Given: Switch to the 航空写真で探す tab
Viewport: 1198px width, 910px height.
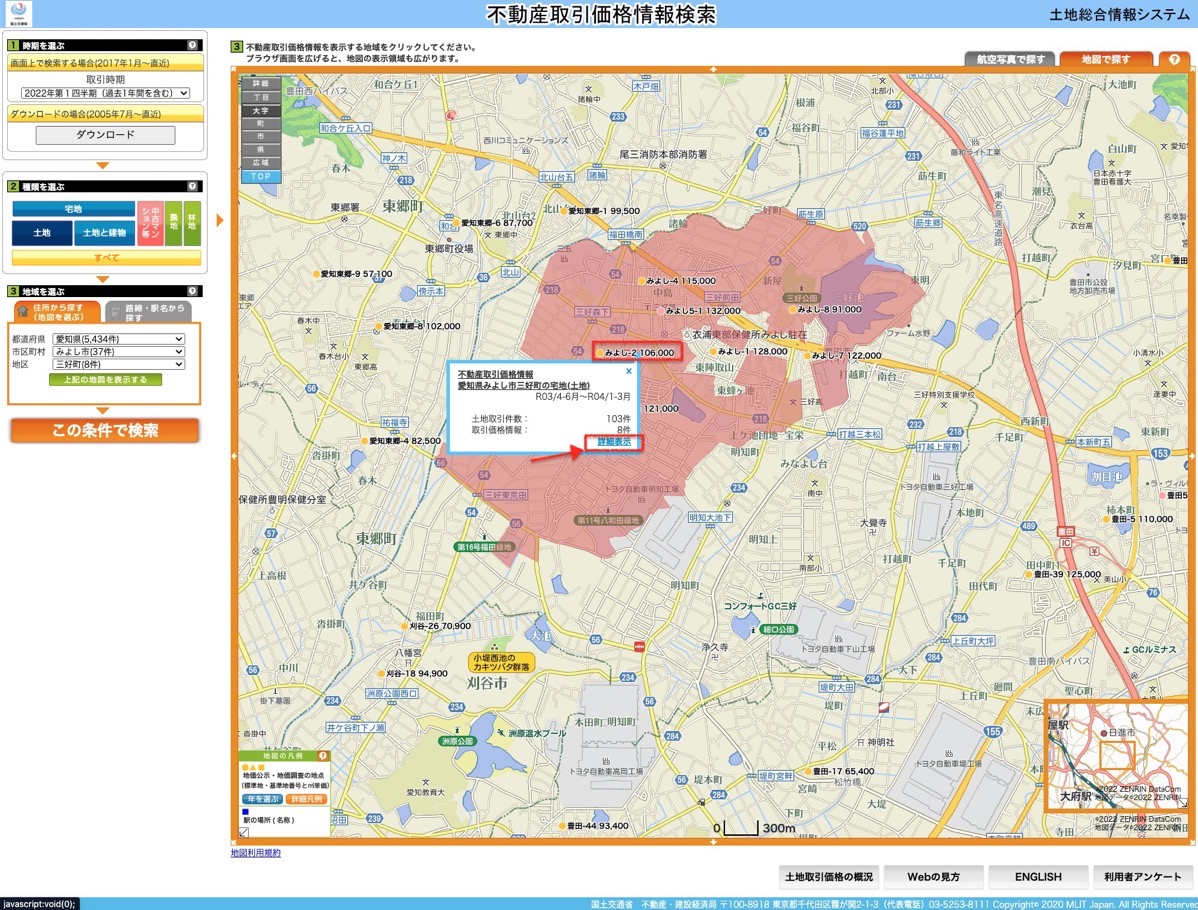Looking at the screenshot, I should coord(1010,59).
